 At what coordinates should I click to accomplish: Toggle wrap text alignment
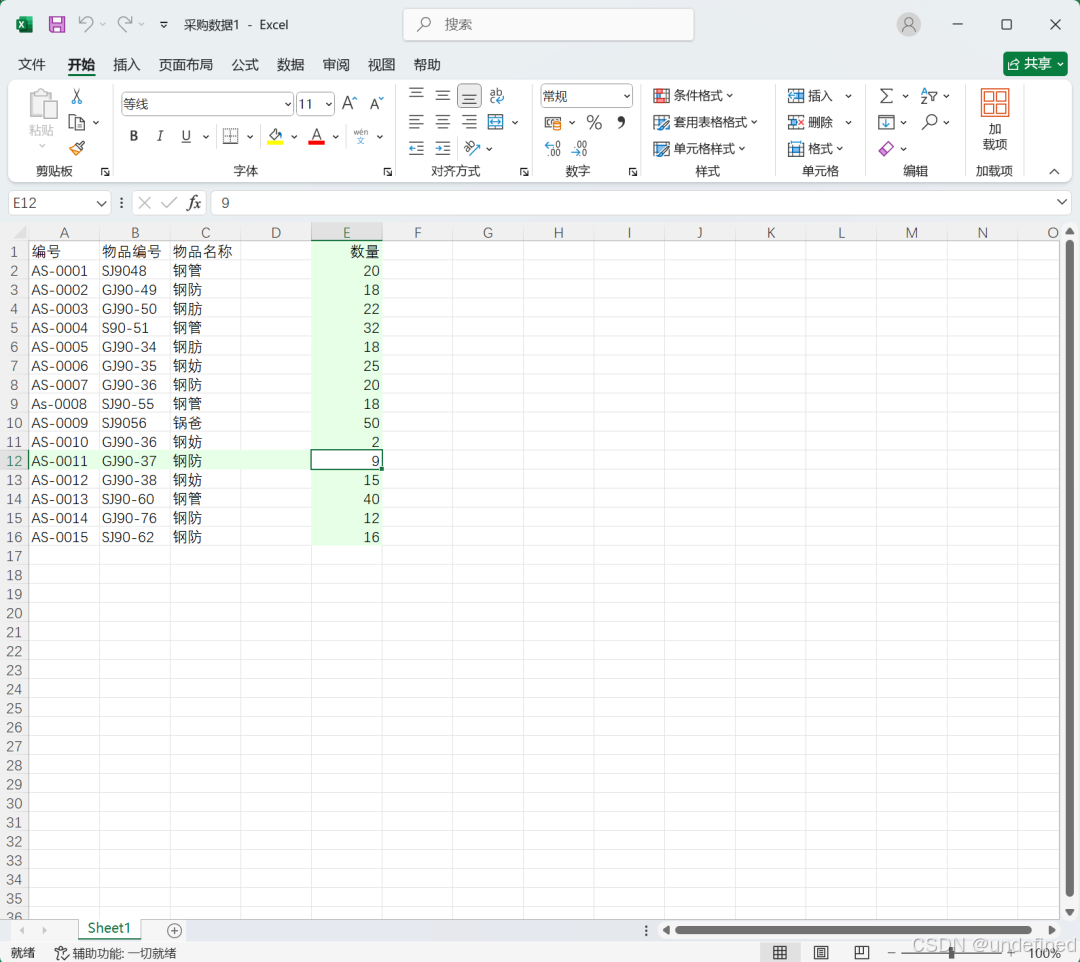point(496,95)
